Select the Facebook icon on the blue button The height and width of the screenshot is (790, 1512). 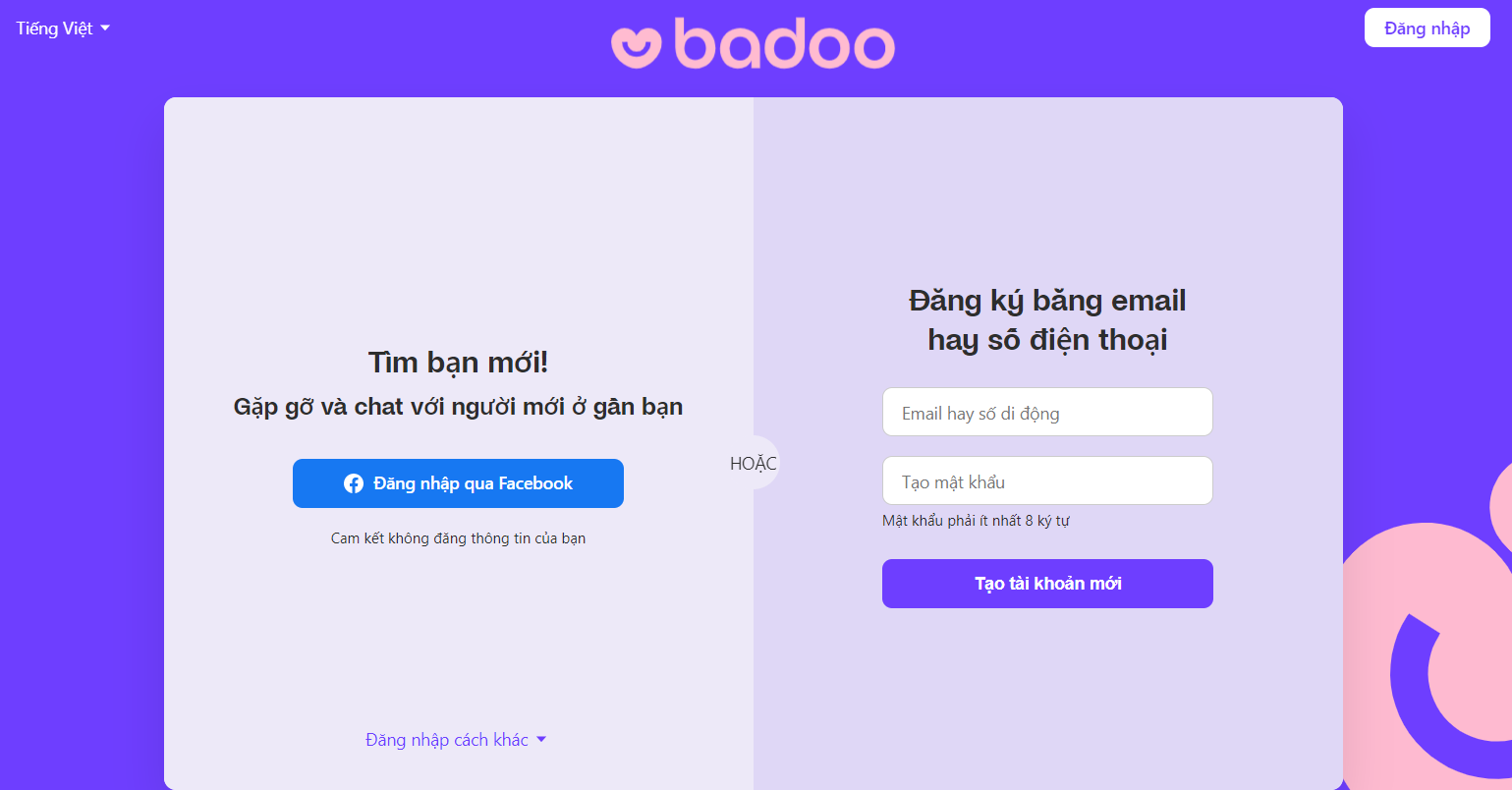point(355,482)
